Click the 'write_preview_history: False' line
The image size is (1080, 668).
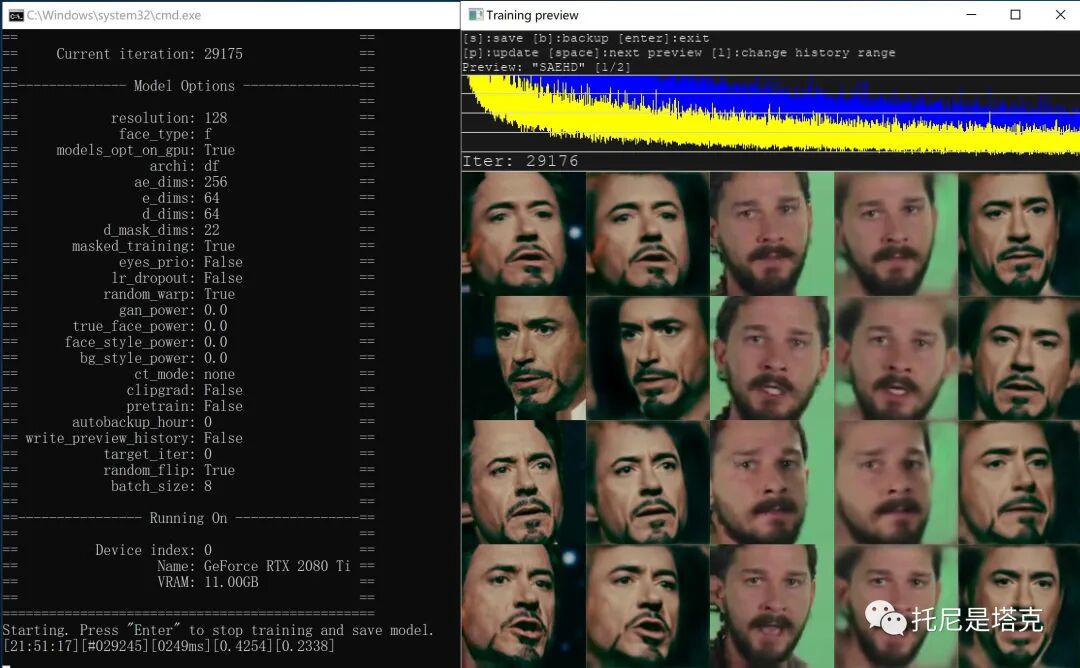(134, 438)
